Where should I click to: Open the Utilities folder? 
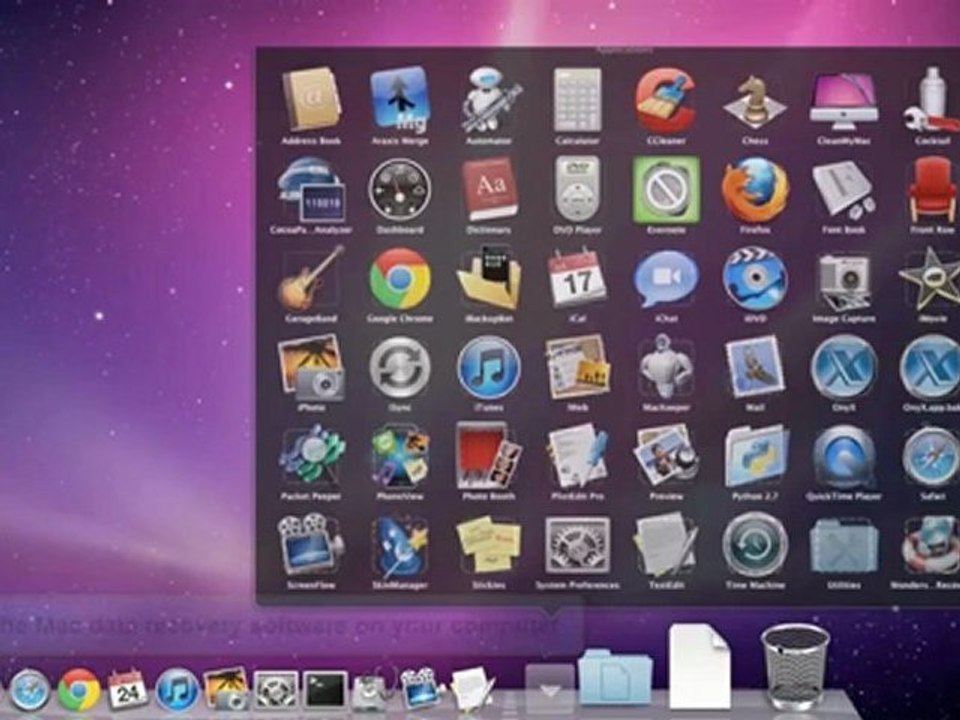[844, 546]
